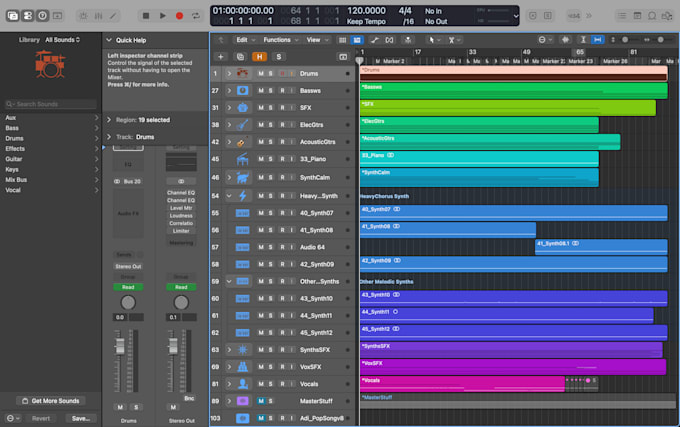This screenshot has height=427, width=680.
Task: Open the Loop Browser button
Action: [652, 16]
